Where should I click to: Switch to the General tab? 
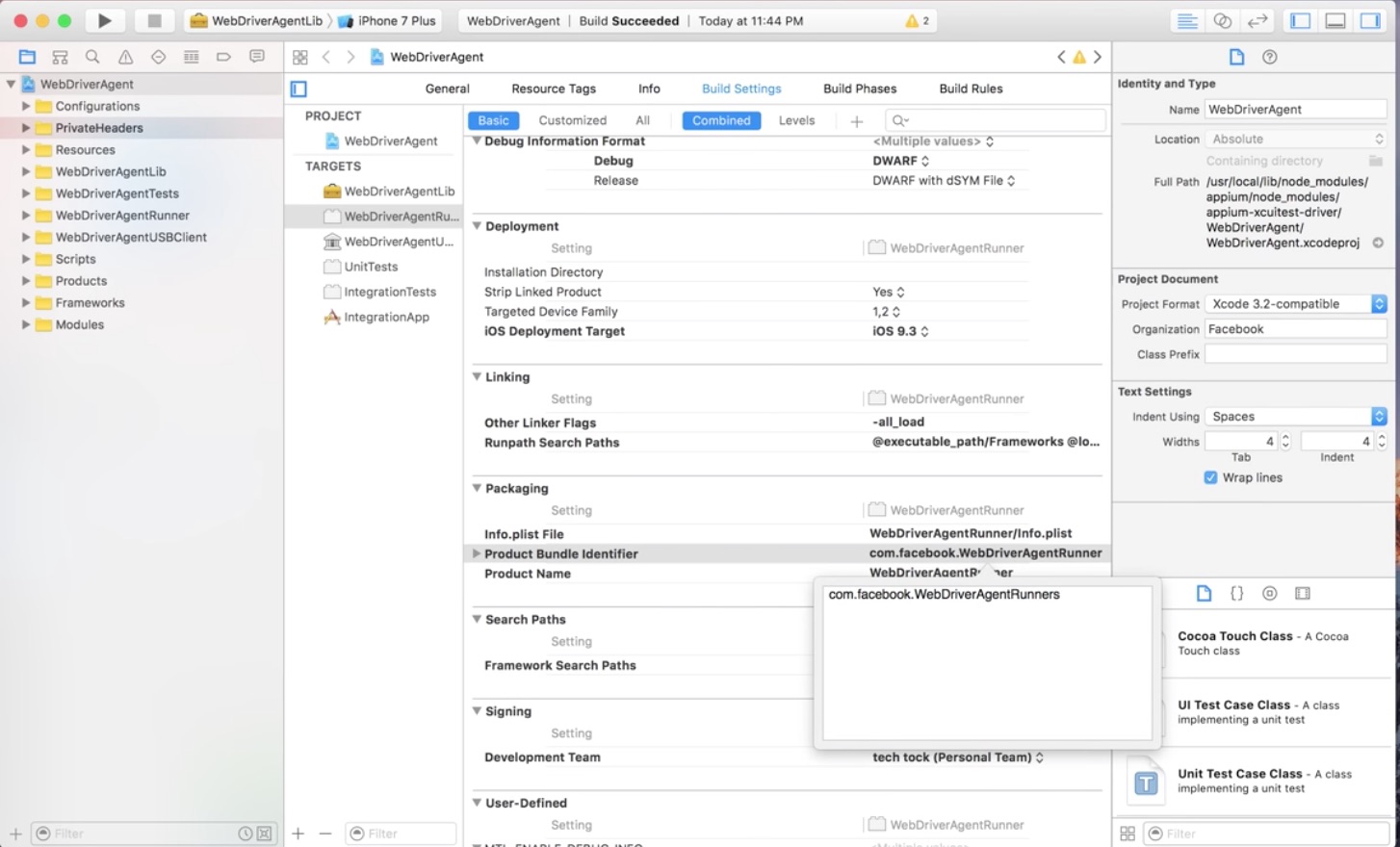click(448, 89)
